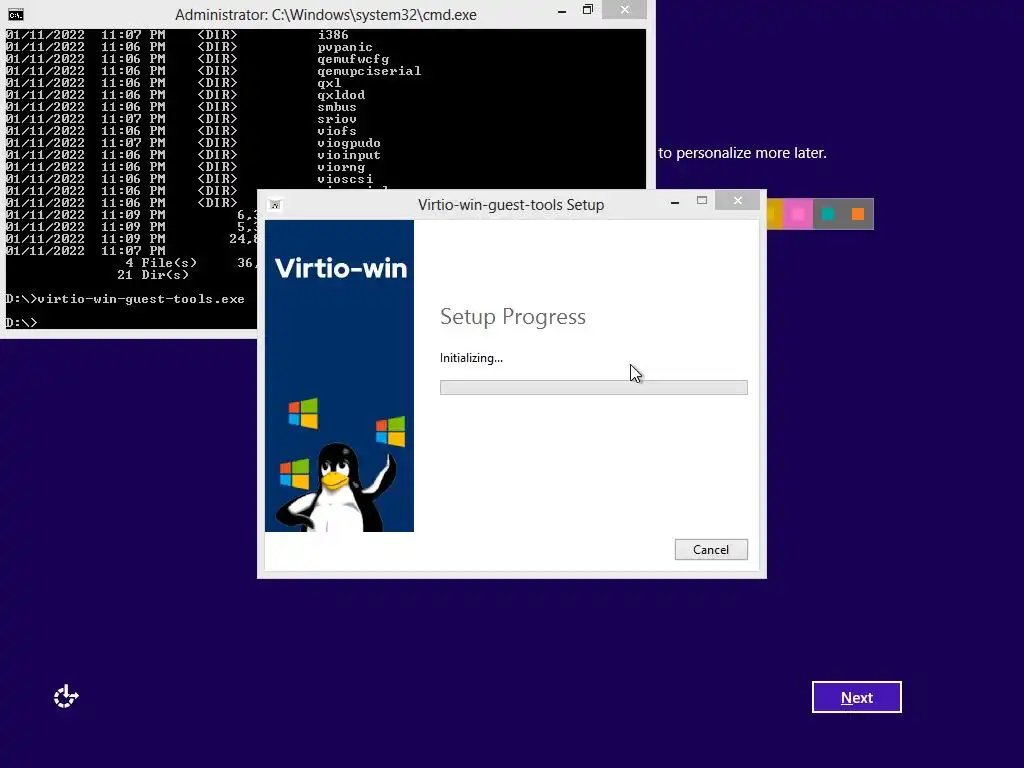The image size is (1024, 768).
Task: Close the Administrator cmd.exe window
Action: tap(624, 9)
